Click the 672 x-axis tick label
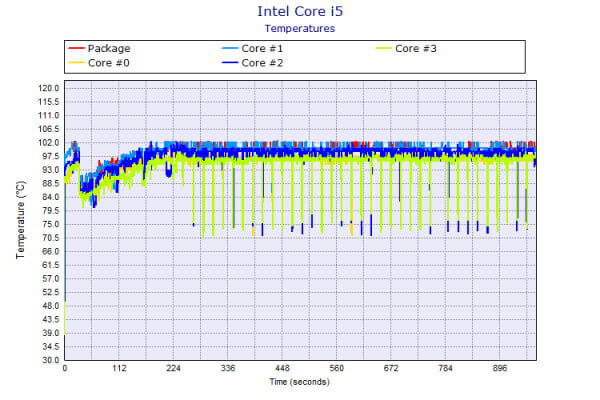Image resolution: width=600 pixels, height=400 pixels. point(391,369)
